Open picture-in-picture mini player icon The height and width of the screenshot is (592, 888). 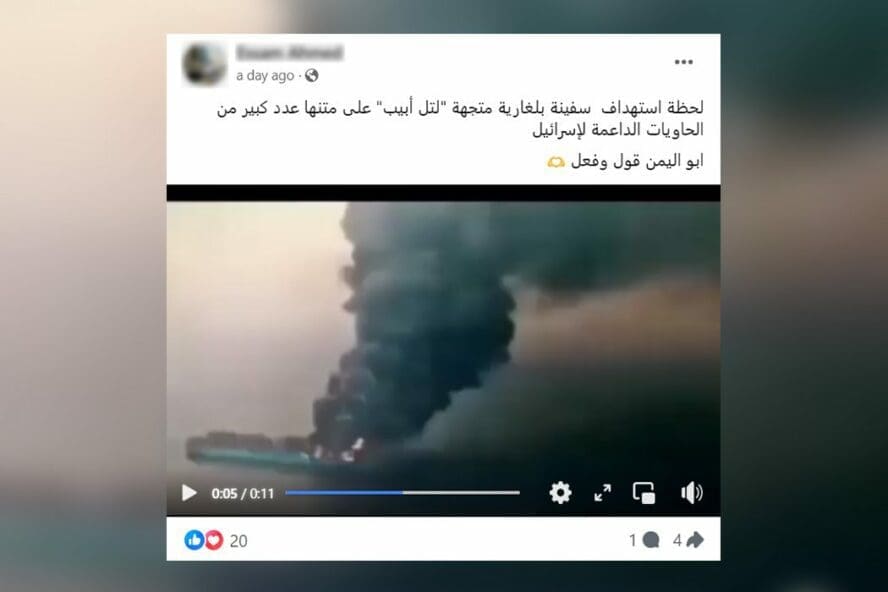pyautogui.click(x=644, y=493)
